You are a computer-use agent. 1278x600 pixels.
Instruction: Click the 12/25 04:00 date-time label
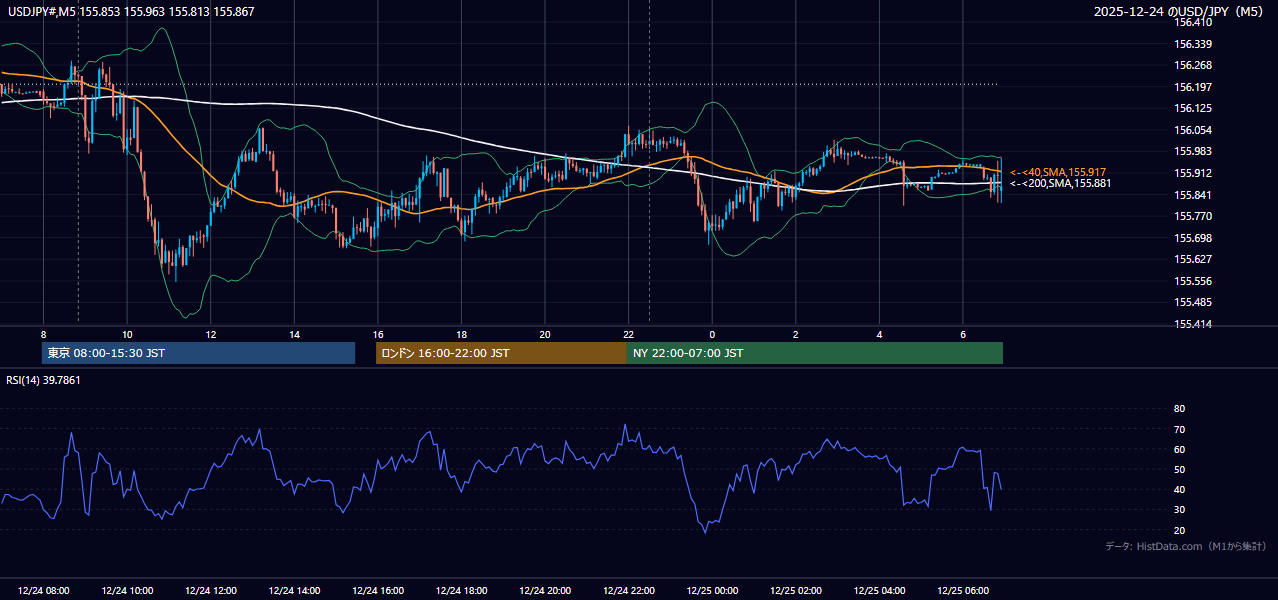(879, 591)
